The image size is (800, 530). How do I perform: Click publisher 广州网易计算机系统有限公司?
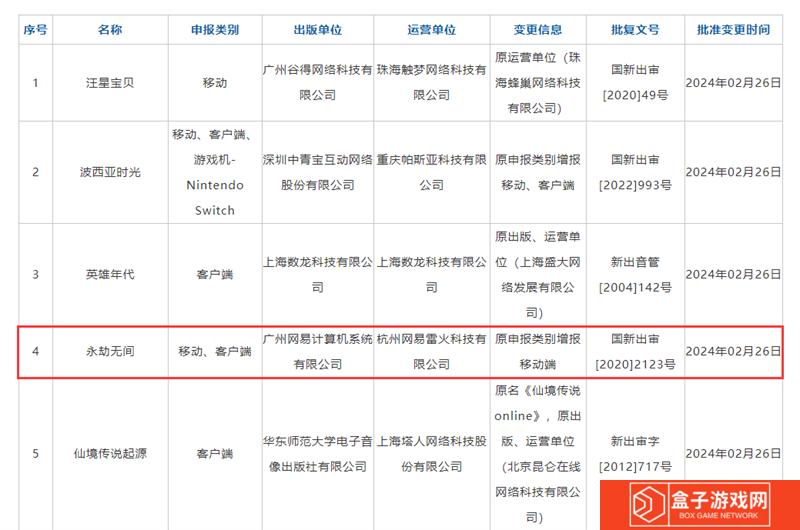click(x=318, y=351)
